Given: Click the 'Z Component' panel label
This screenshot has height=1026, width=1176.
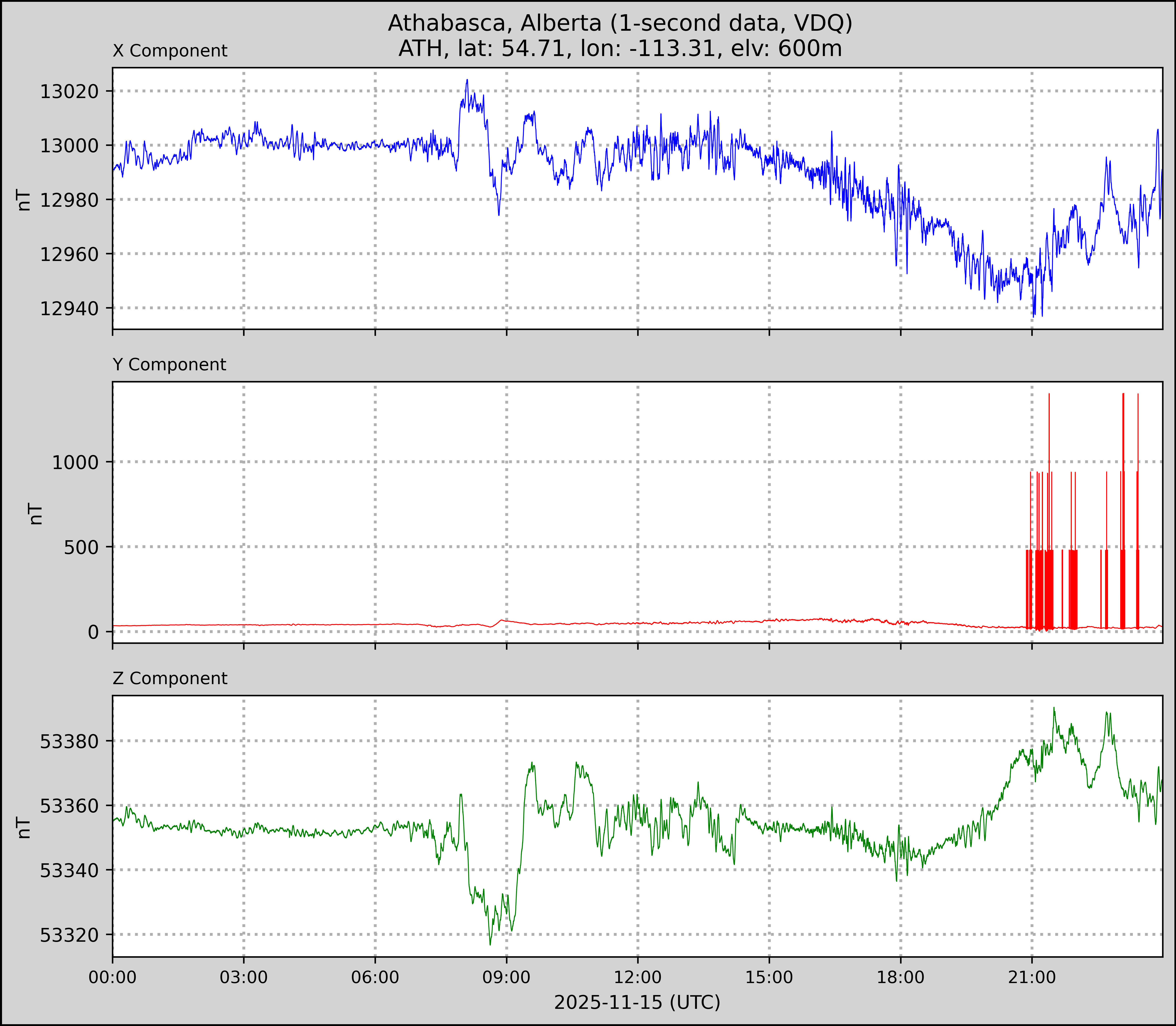Looking at the screenshot, I should (170, 679).
